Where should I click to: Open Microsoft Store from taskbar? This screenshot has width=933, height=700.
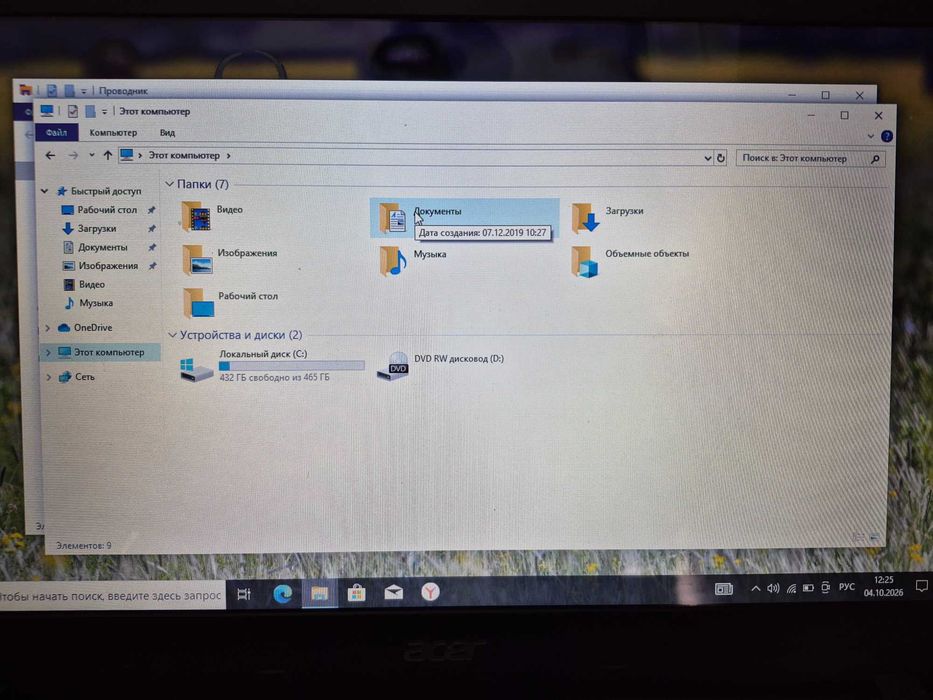[x=356, y=593]
